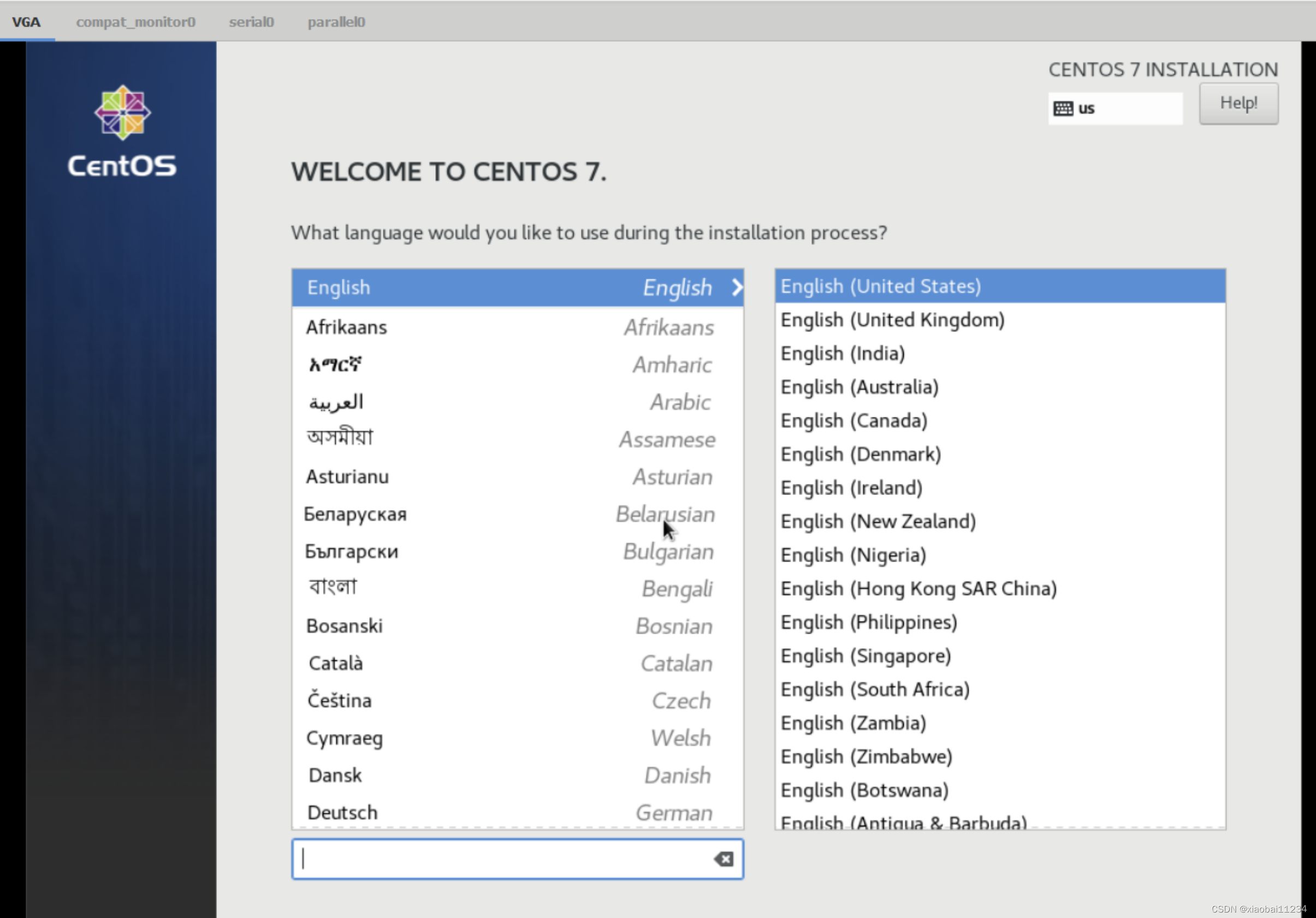The height and width of the screenshot is (918, 1316).
Task: Select English (Zimbabwe) locale
Action: tap(1000, 756)
